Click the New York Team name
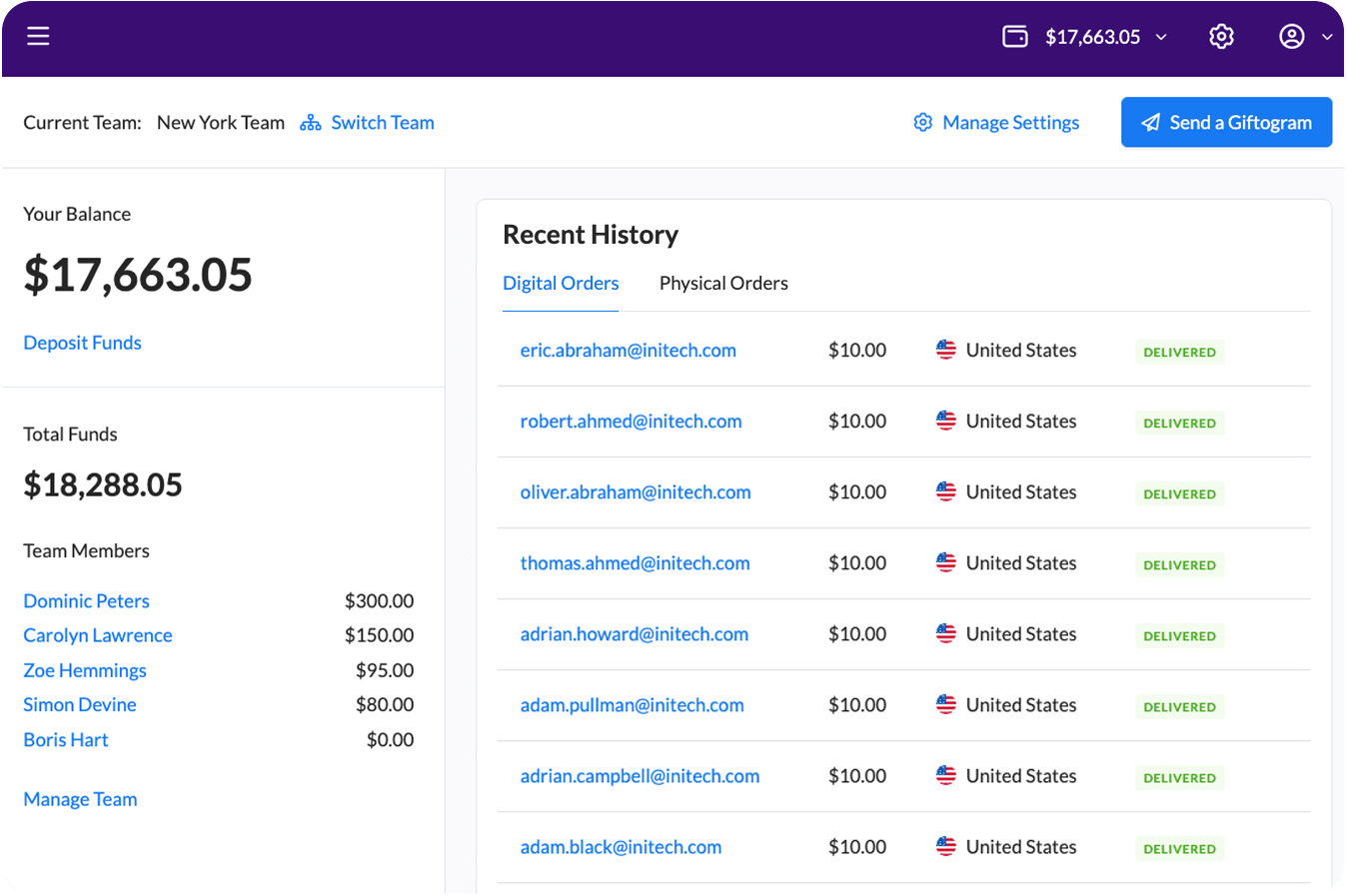Viewport: 1347px width, 896px height. tap(221, 123)
